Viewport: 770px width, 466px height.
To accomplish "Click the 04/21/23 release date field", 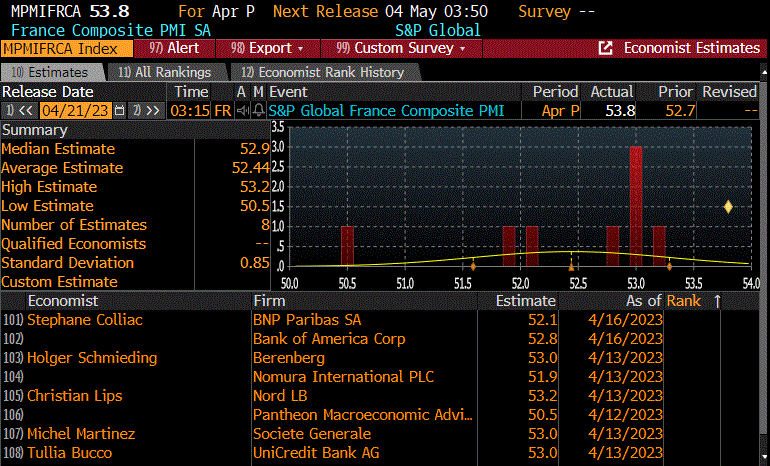I will coord(75,110).
